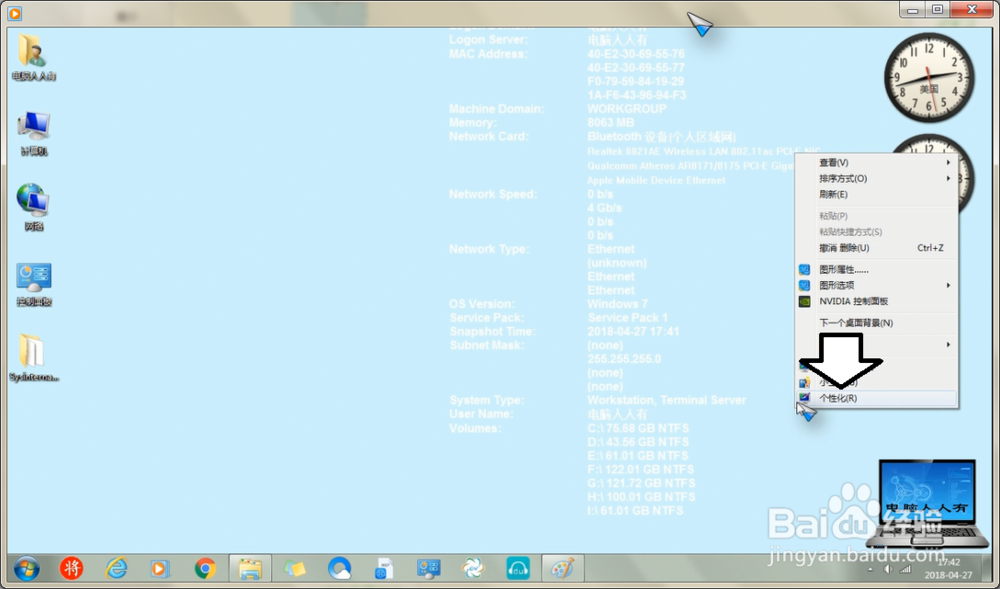Open the Windows Start menu orb
The height and width of the screenshot is (589, 1000).
pos(26,569)
